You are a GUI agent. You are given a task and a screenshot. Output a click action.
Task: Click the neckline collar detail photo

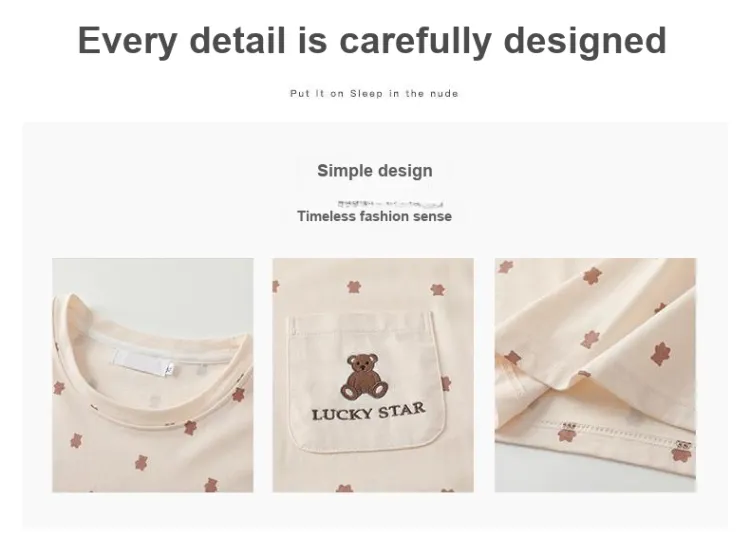click(x=153, y=375)
